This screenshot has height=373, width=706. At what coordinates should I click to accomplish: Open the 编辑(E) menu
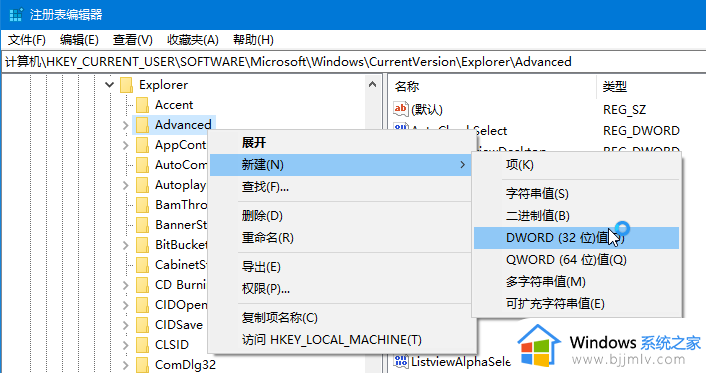pyautogui.click(x=79, y=40)
